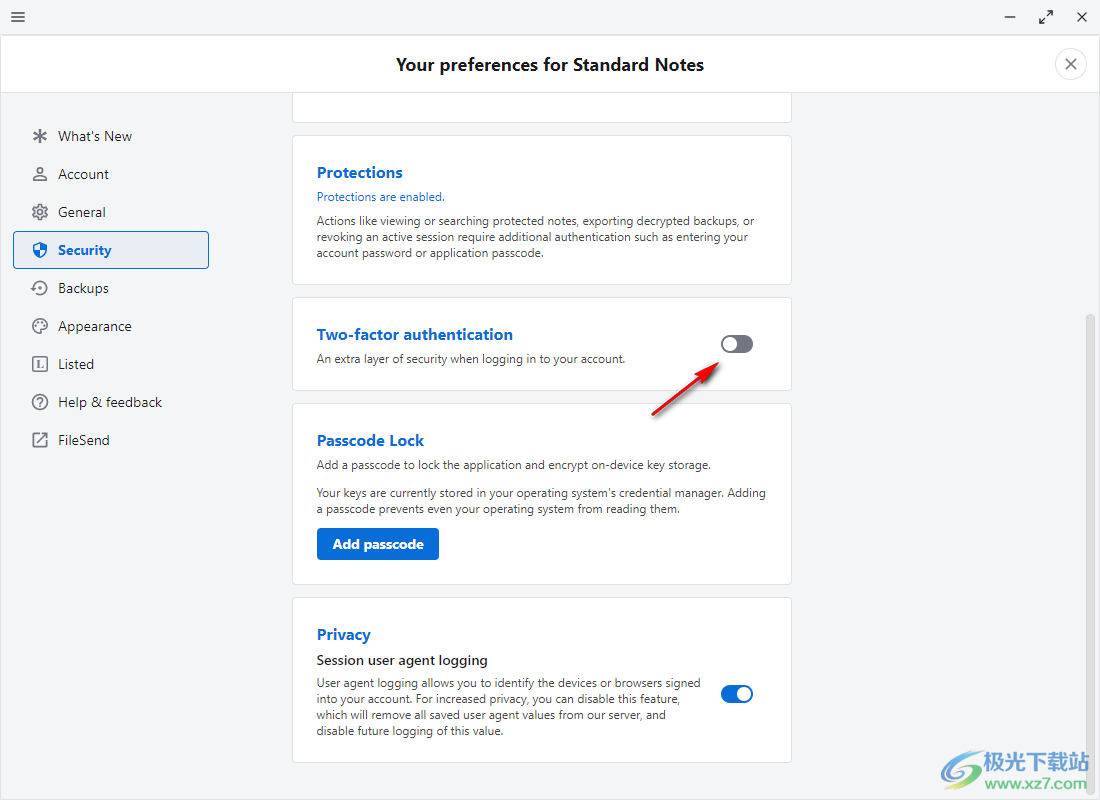Click 'Session user agent logging' label
This screenshot has width=1100, height=800.
[402, 660]
